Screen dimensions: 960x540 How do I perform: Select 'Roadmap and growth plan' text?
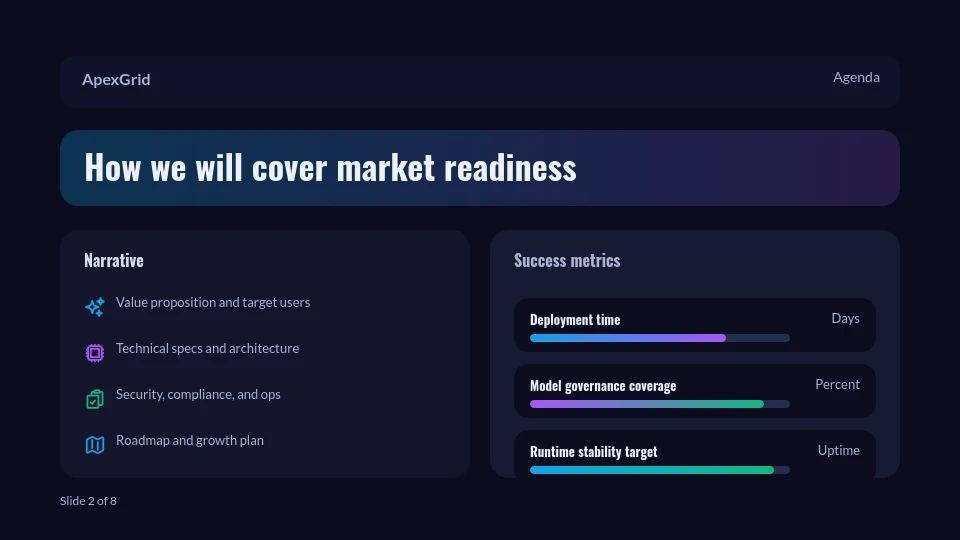point(190,440)
